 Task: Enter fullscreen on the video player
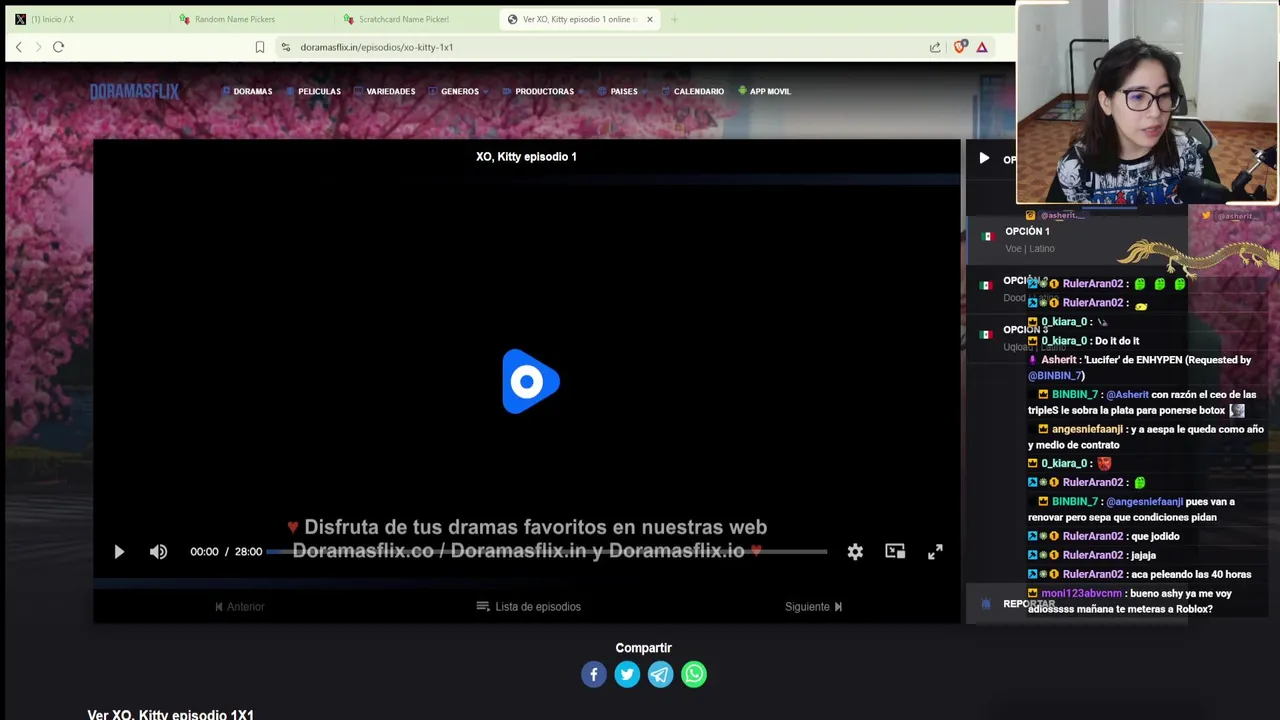[x=935, y=552]
